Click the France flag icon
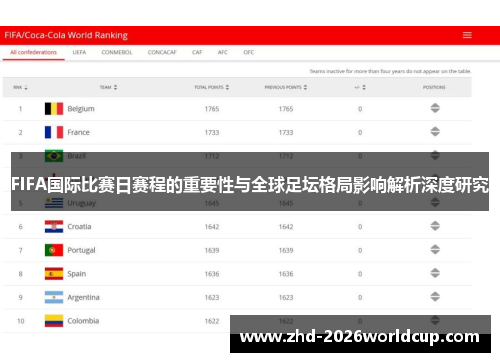This screenshot has width=500, height=362. (x=54, y=132)
